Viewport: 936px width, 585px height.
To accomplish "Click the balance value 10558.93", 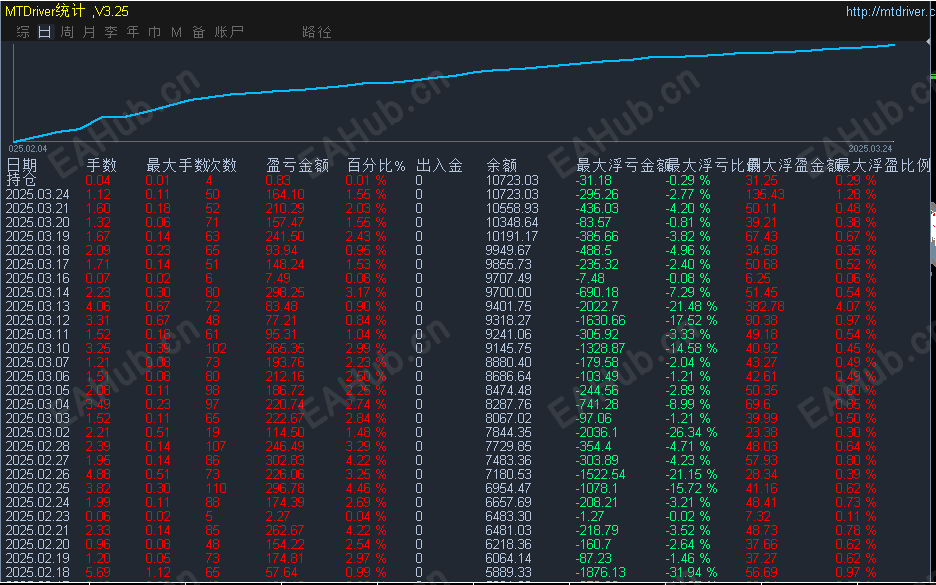I will [512, 208].
